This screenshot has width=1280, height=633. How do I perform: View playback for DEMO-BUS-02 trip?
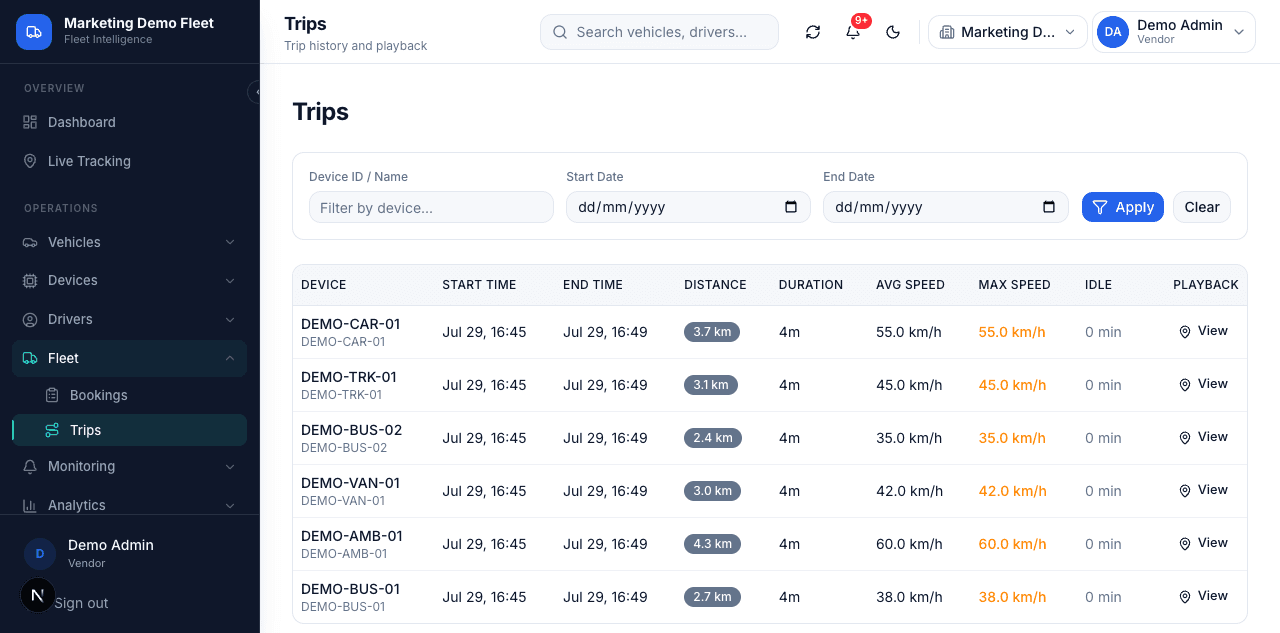[1203, 437]
